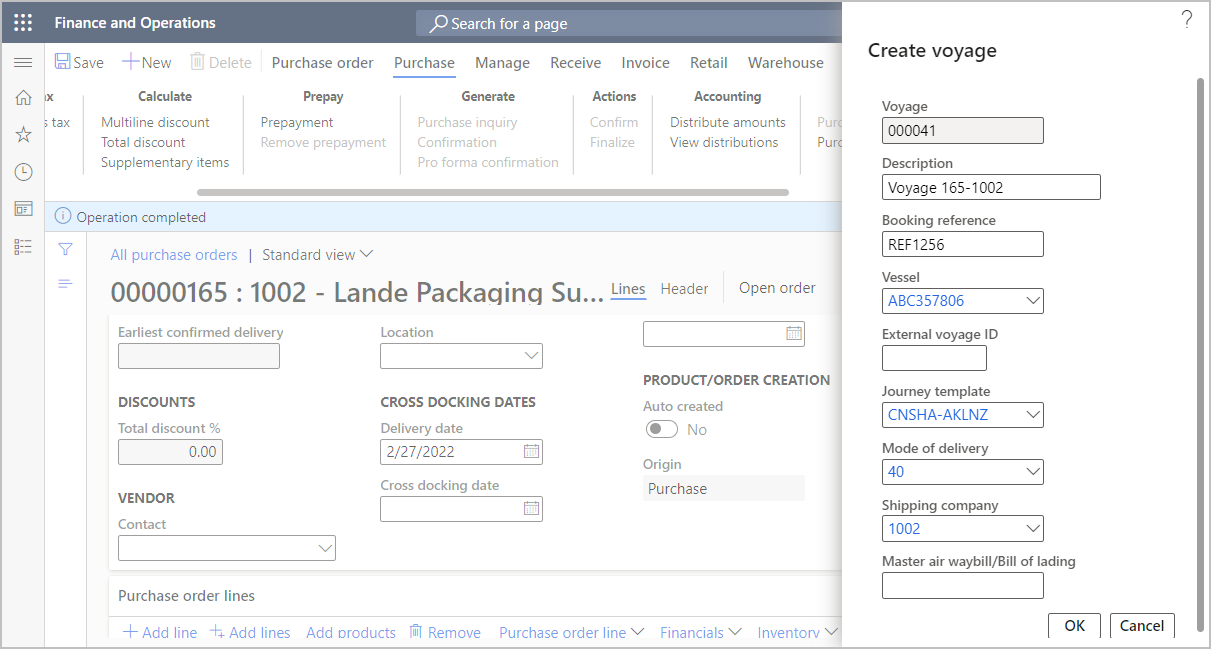Open the Mode of delivery dropdown
Viewport: 1211px width, 649px height.
click(1032, 472)
